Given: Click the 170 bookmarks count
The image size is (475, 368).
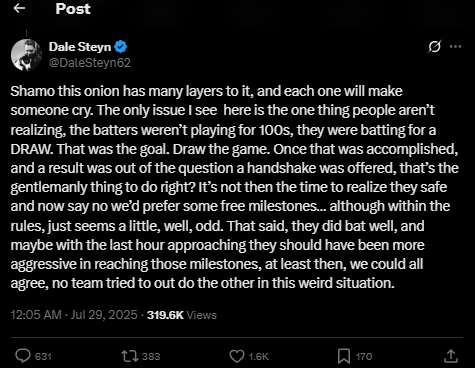Looking at the screenshot, I should point(364,357).
